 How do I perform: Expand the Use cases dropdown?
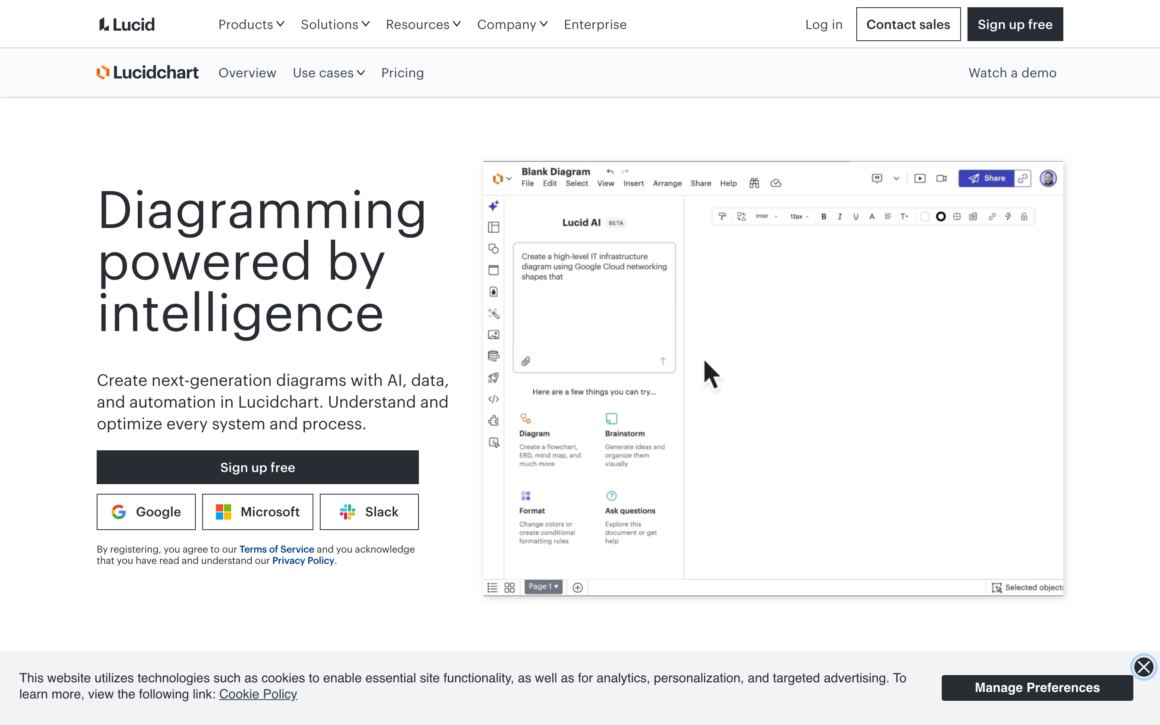(x=328, y=72)
